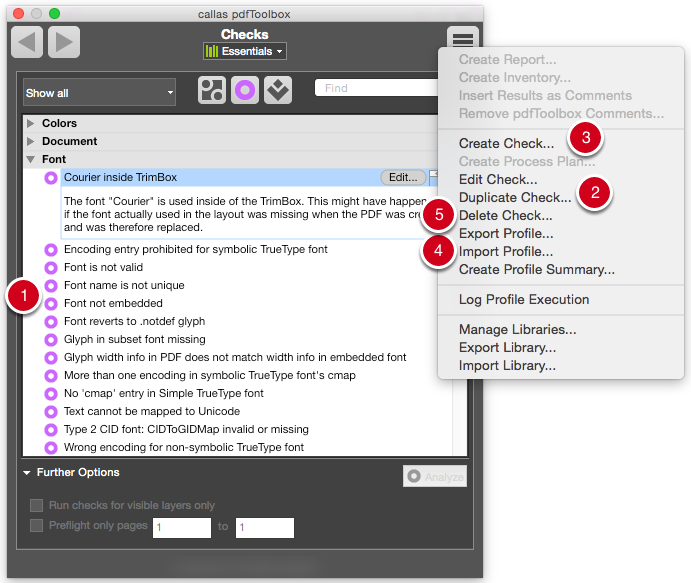Select the Fixups view icon

coord(278,90)
